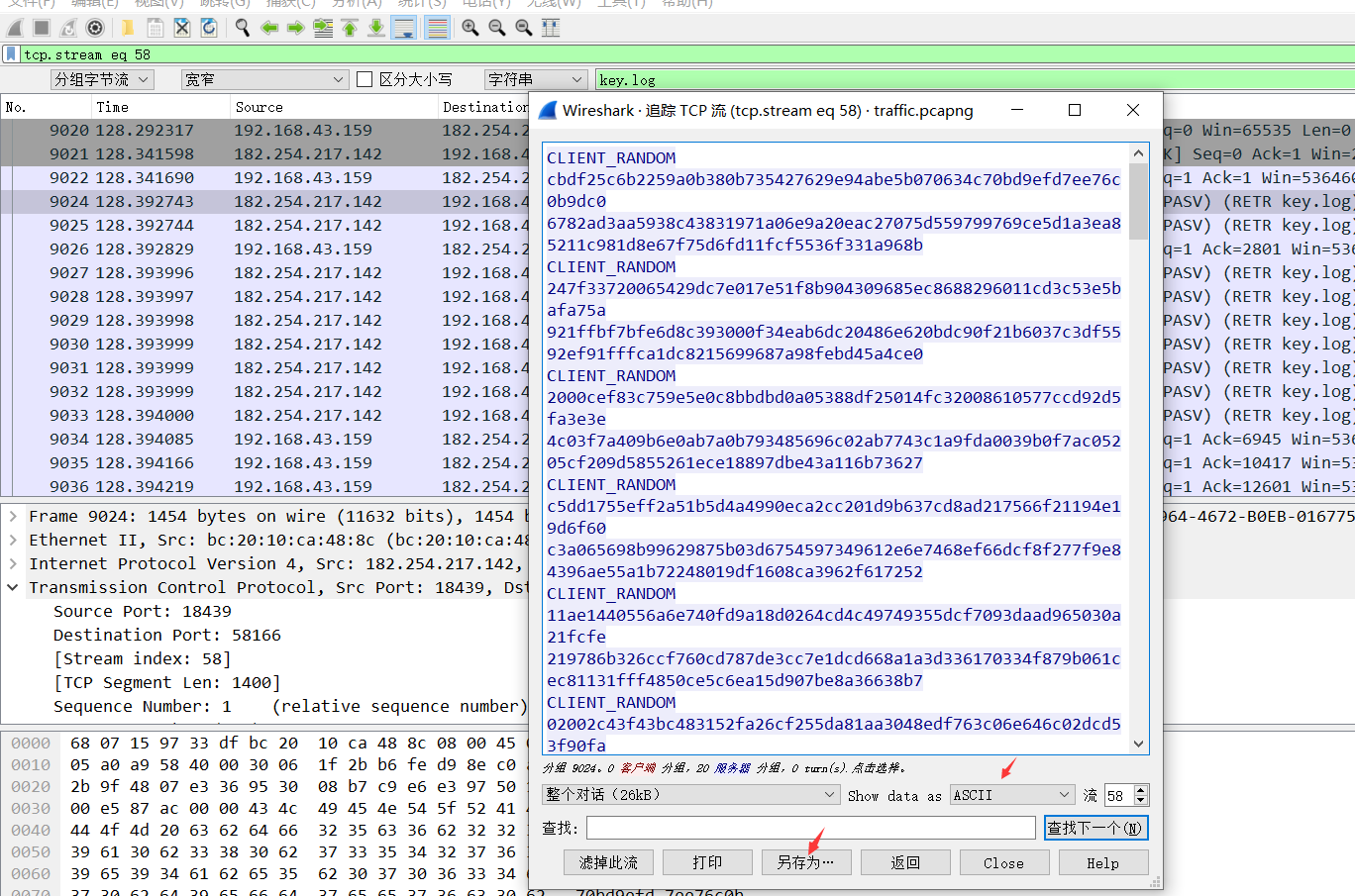Zoom out on packet list text
Screen dimensions: 1355x896
pyautogui.click(x=497, y=28)
